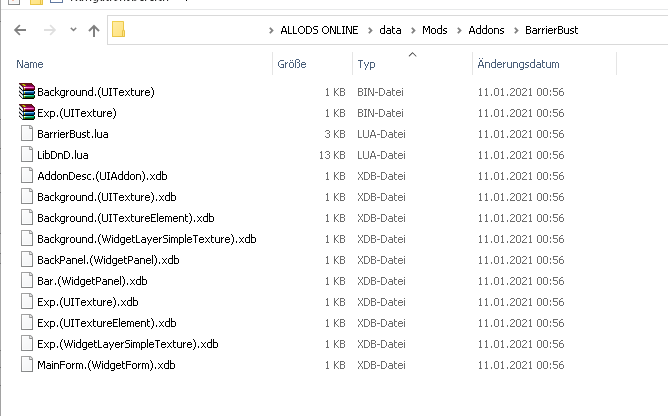The width and height of the screenshot is (668, 416).
Task: Select the Background.(UITexture) archive file icon
Action: click(26, 92)
